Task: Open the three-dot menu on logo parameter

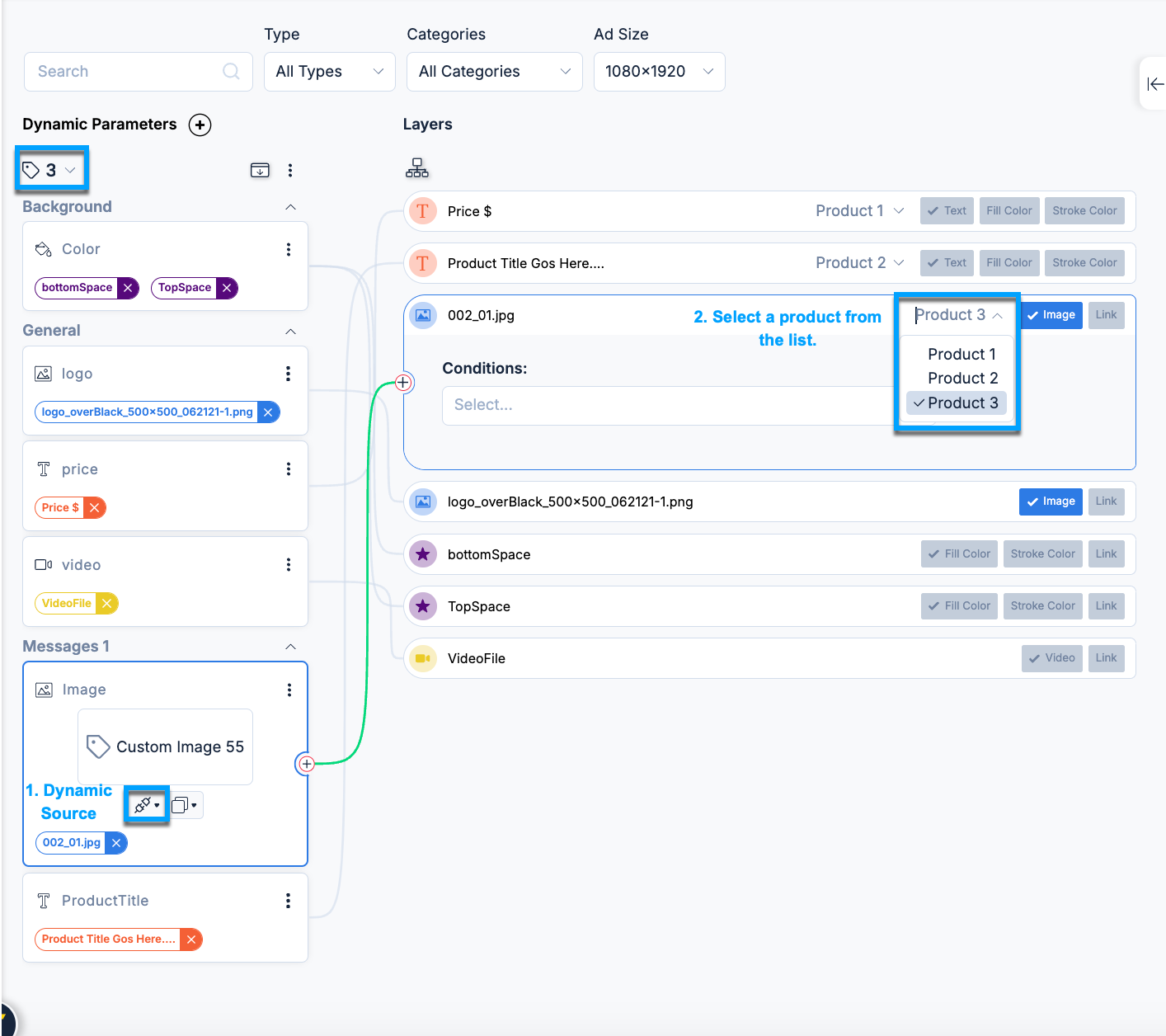Action: pos(288,374)
